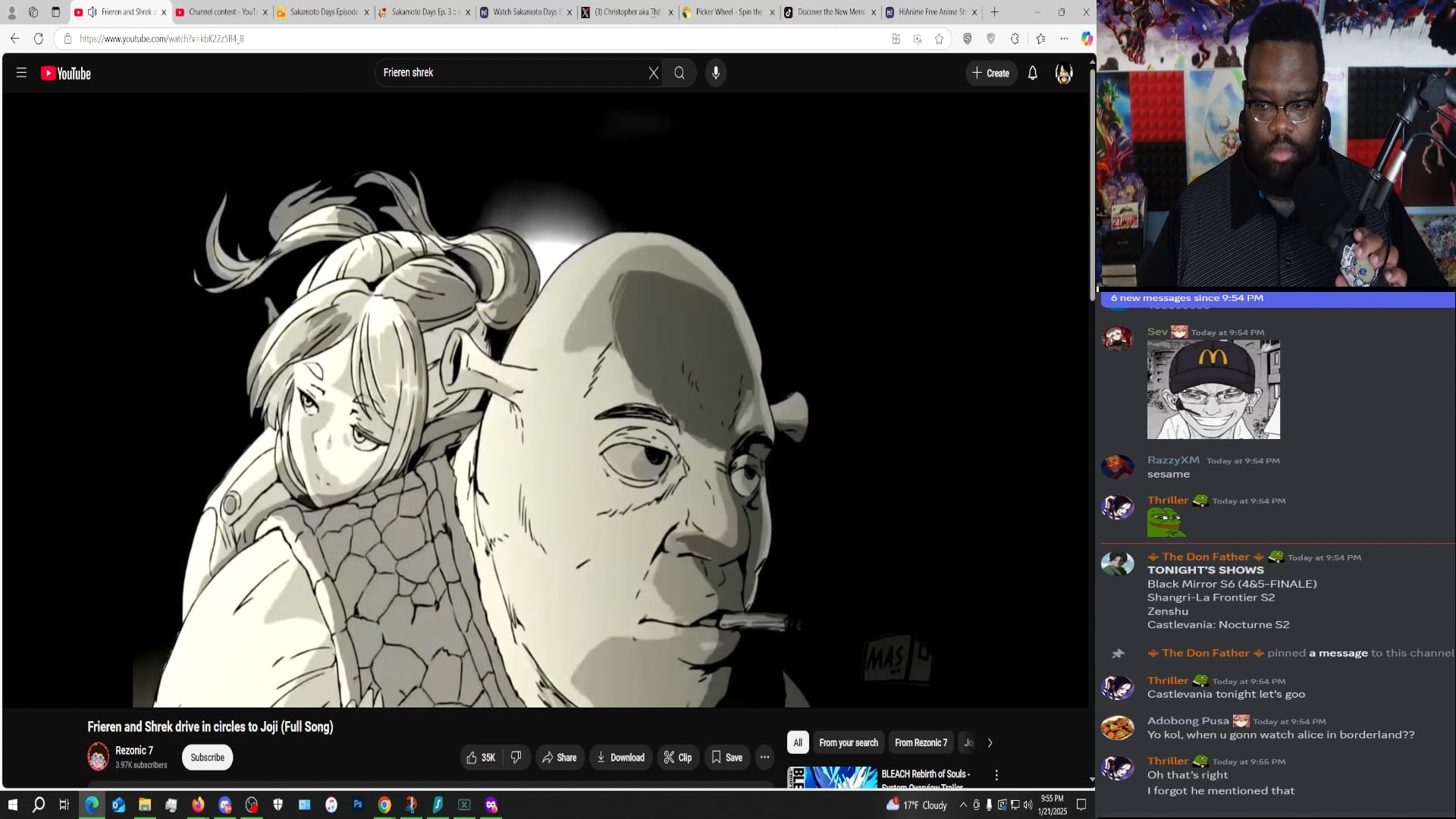Open the Windows notification center
Image resolution: width=1456 pixels, height=819 pixels.
(1081, 805)
